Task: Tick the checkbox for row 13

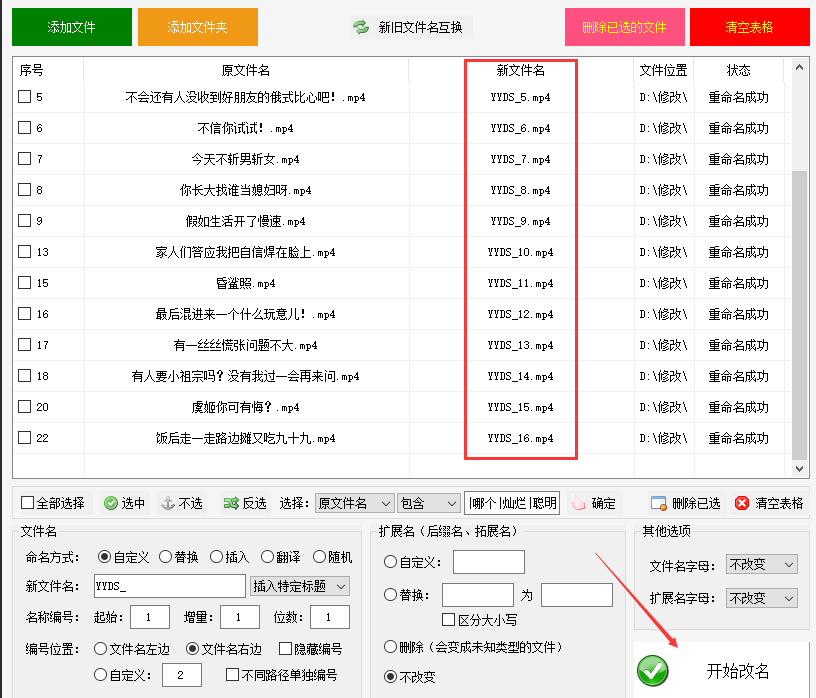Action: pos(24,252)
